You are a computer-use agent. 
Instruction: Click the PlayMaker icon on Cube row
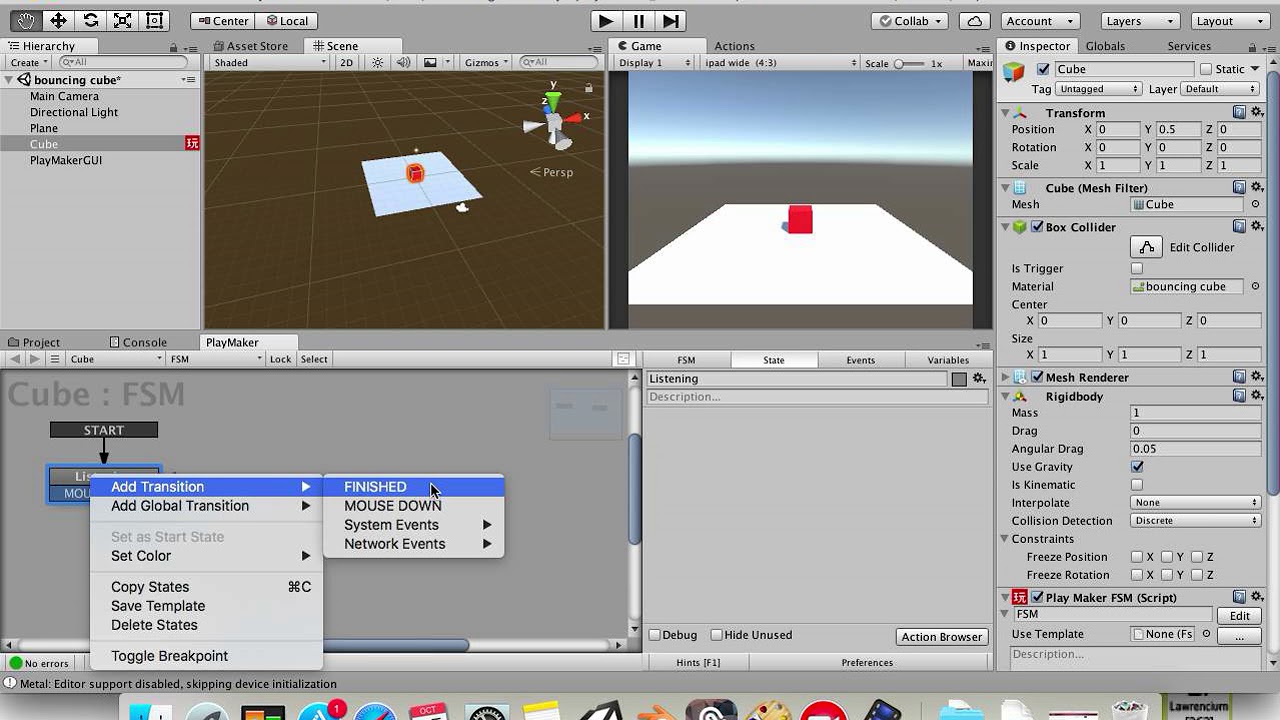pos(192,144)
